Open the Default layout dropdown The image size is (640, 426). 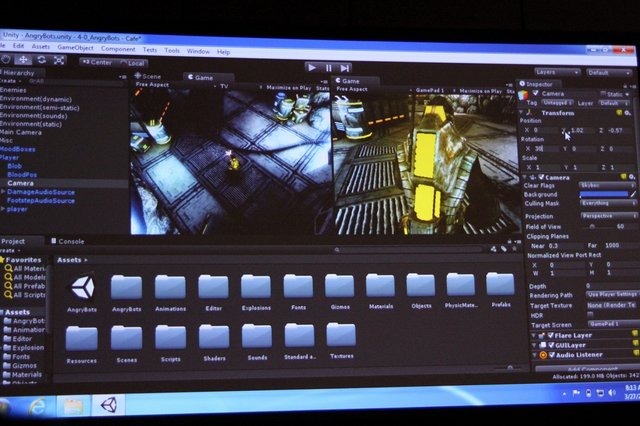tap(609, 73)
